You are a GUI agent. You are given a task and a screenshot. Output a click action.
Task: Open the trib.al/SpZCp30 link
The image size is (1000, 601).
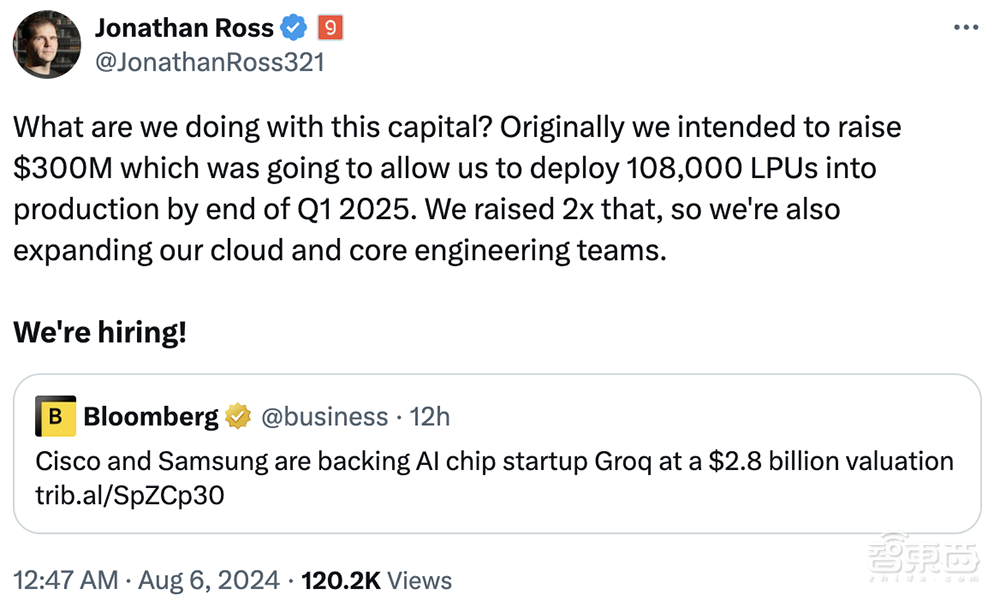click(x=129, y=495)
